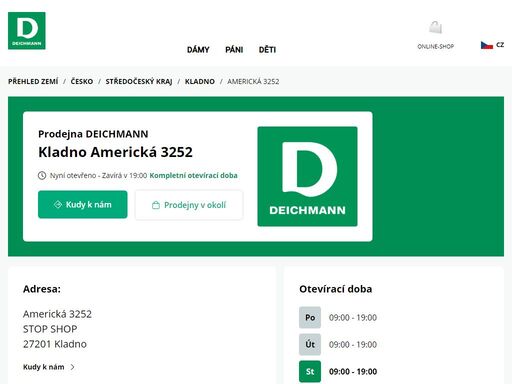Screen dimensions: 512x384
Task: Click the Otevírací doba heading
Action: tap(335, 289)
